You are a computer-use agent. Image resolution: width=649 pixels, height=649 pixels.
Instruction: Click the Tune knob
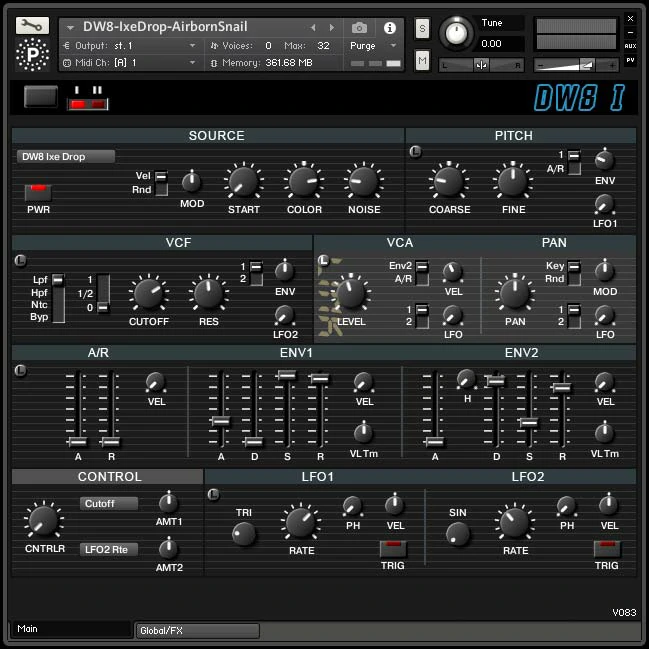(x=456, y=33)
